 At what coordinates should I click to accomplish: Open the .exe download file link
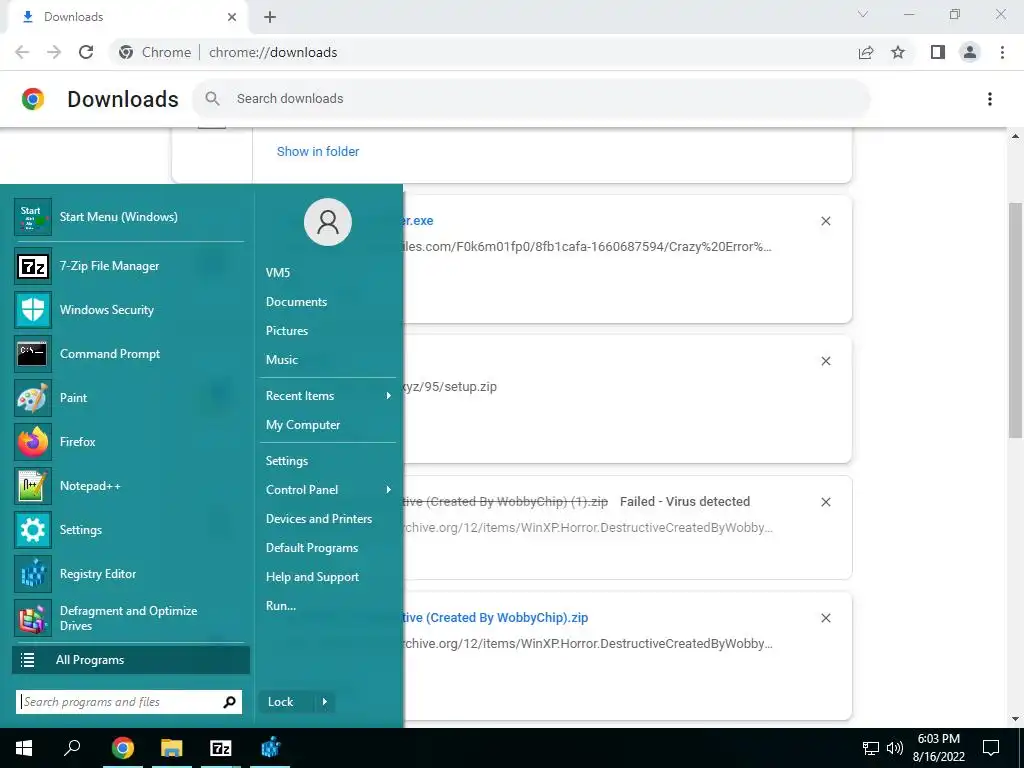pos(419,221)
